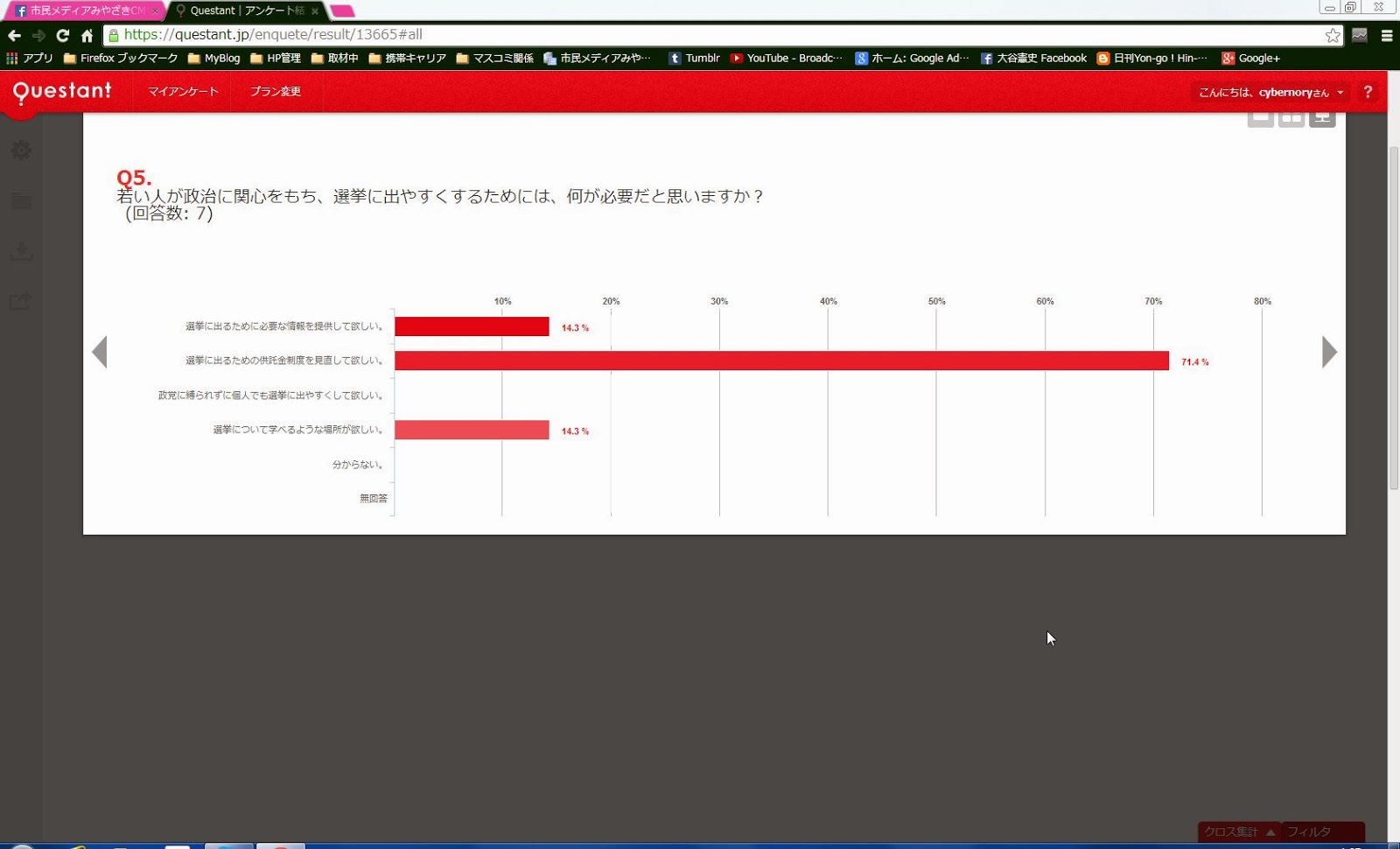Click the browser home icon

pyautogui.click(x=87, y=35)
